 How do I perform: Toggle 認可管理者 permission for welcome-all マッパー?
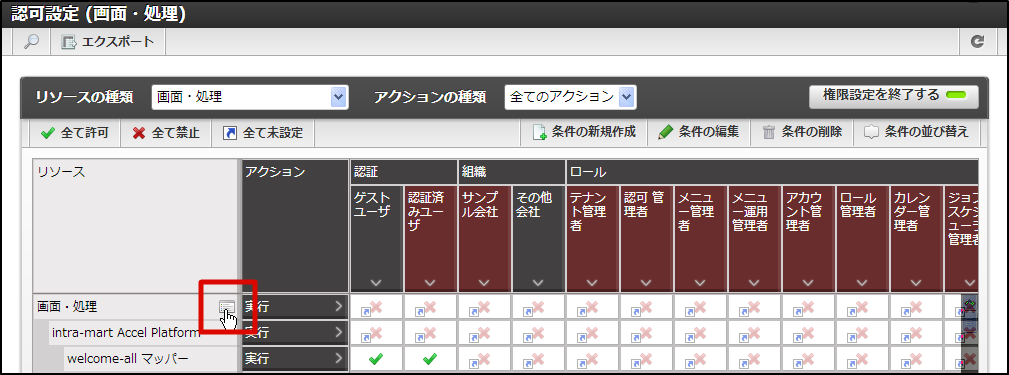[x=647, y=358]
